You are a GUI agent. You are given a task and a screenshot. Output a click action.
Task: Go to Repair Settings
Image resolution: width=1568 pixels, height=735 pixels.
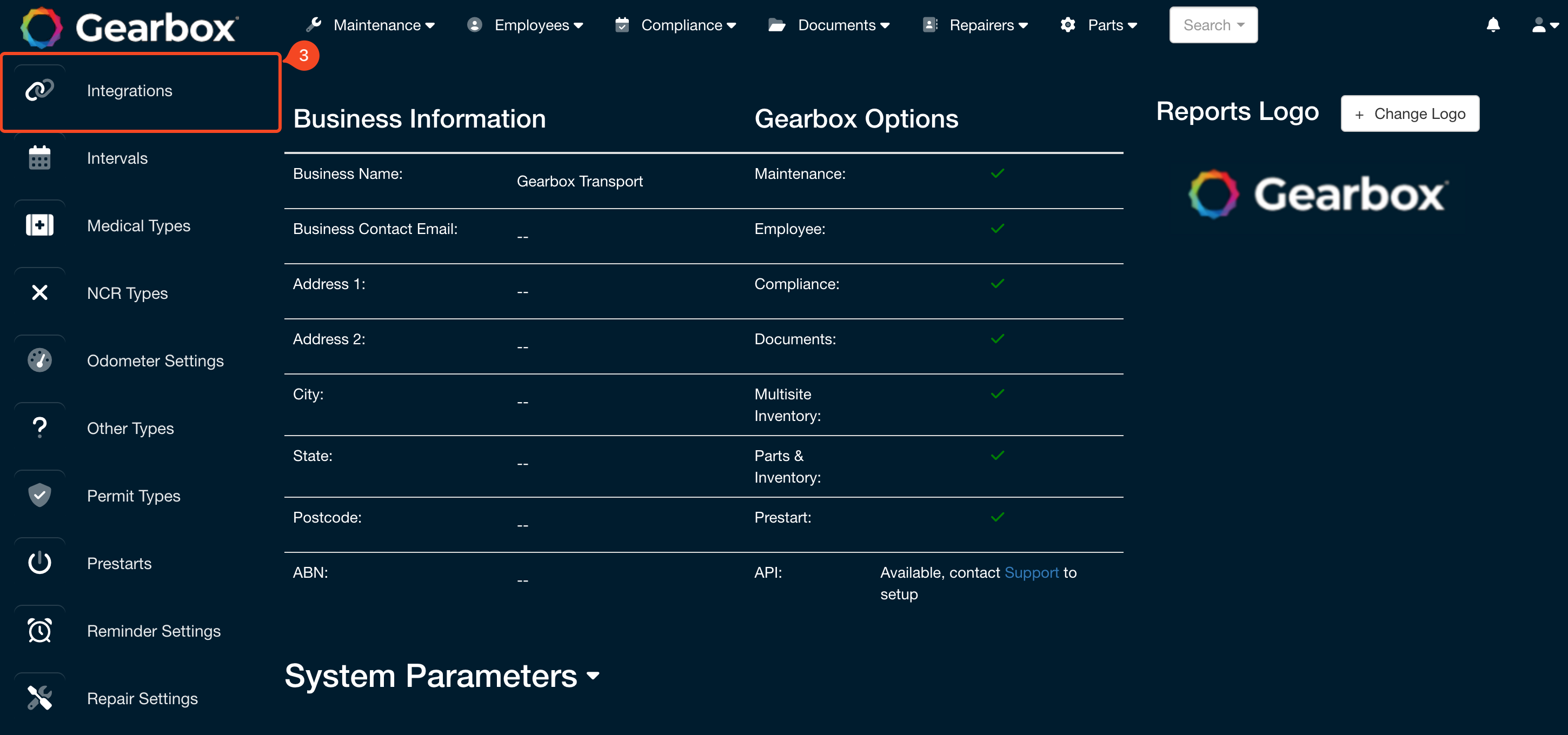142,698
